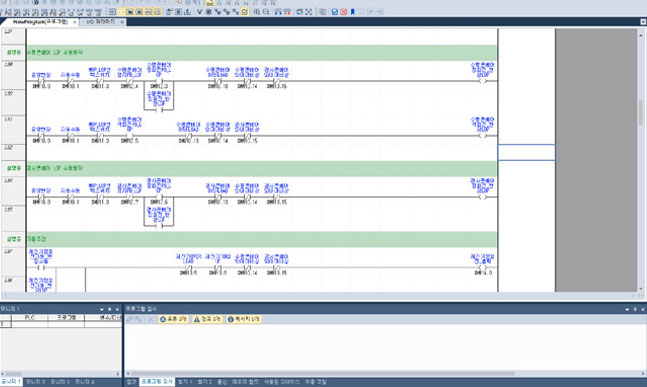Click the V-shaped toolbar icon
647x387 pixels.
(199, 12)
